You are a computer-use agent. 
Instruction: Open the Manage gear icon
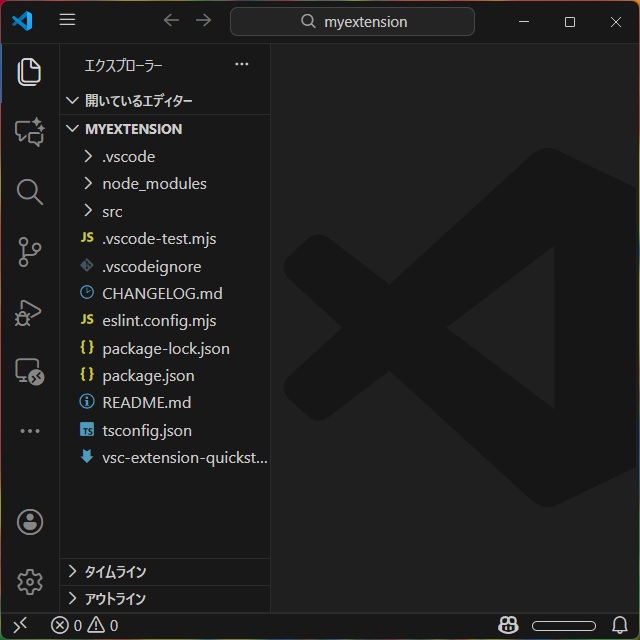point(30,581)
